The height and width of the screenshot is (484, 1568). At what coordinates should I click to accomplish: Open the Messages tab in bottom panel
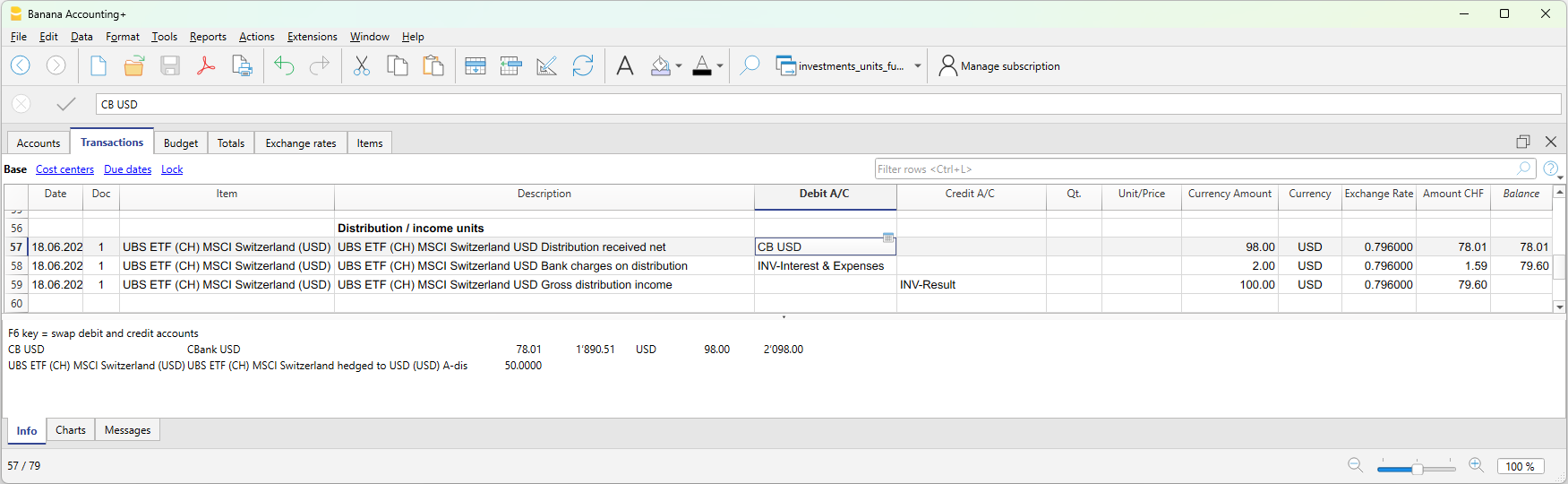127,430
